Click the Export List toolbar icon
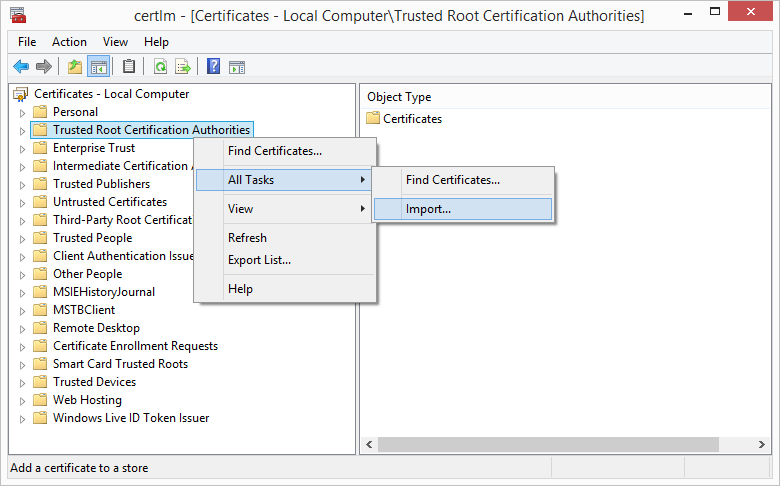Image resolution: width=780 pixels, height=486 pixels. tap(183, 67)
